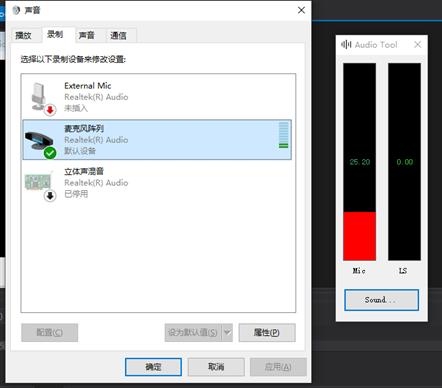Expand the 设为默认值 dropdown arrow
The width and height of the screenshot is (442, 388).
click(x=227, y=332)
